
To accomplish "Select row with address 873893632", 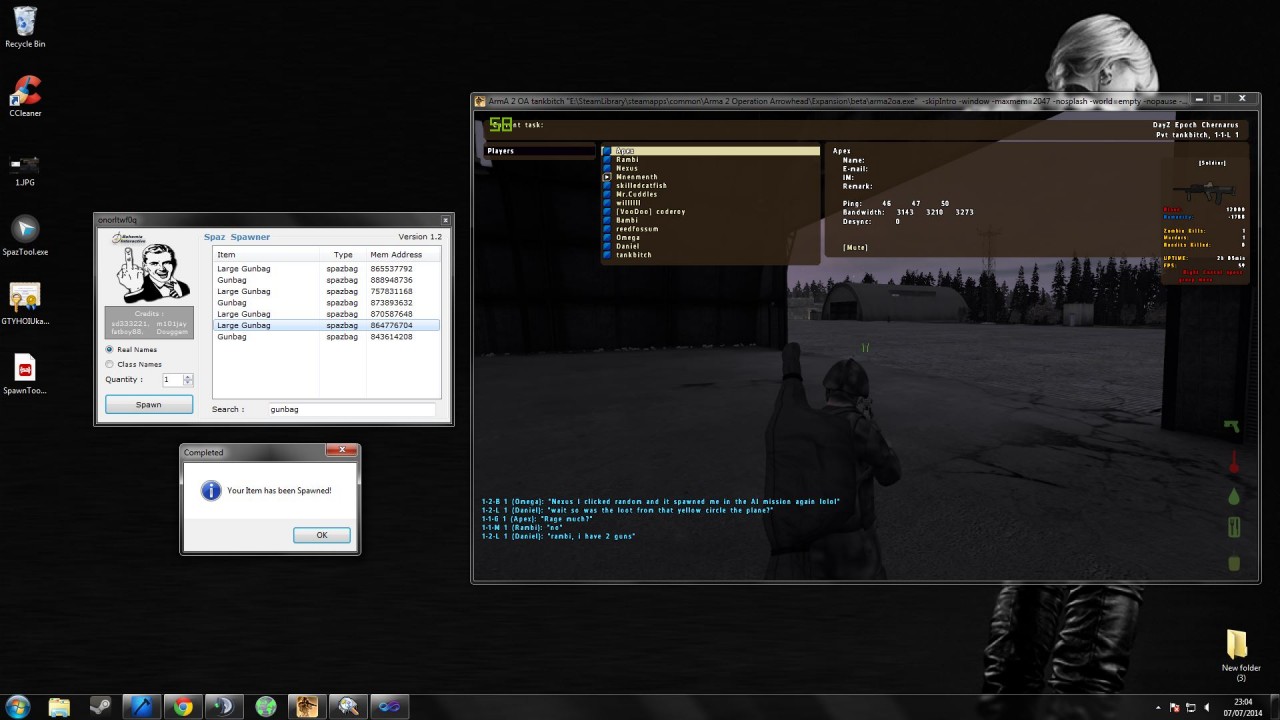I will pyautogui.click(x=327, y=303).
